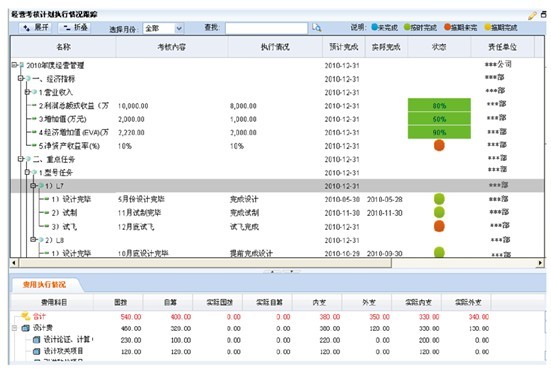The height and width of the screenshot is (369, 551).
Task: Click the pencil edit icon at top right
Action: 532,15
